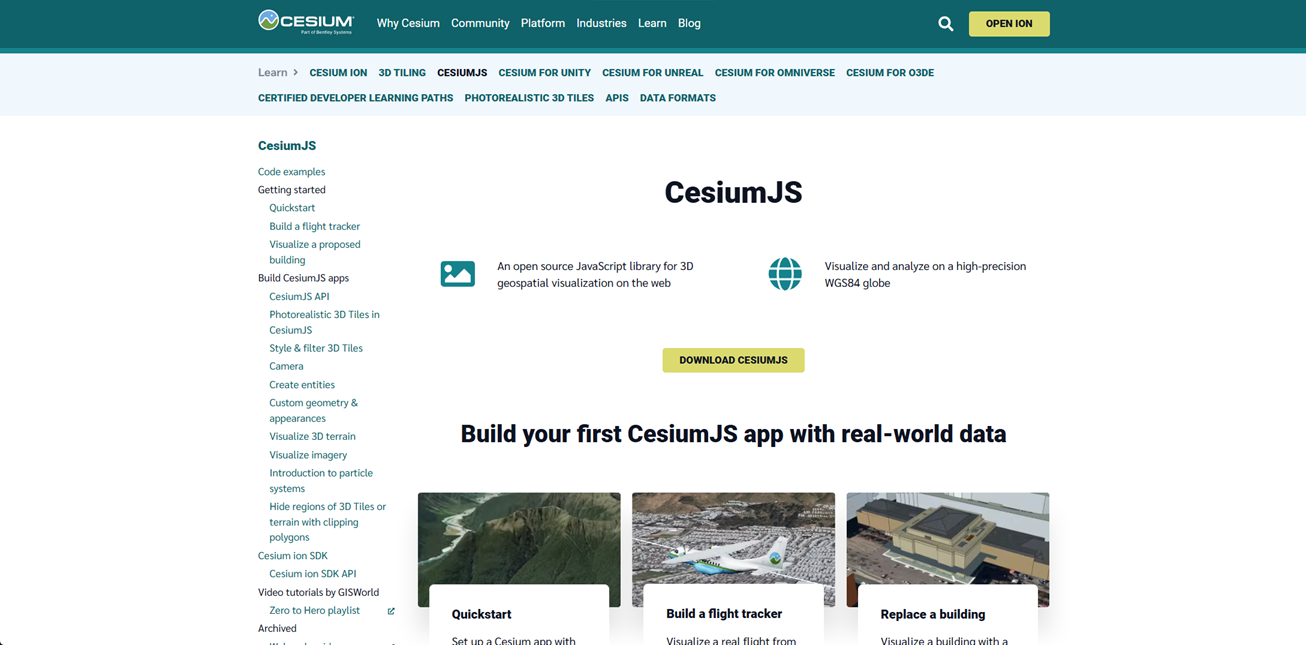Open the Learn menu in top navigation
The width and height of the screenshot is (1306, 645).
click(652, 23)
